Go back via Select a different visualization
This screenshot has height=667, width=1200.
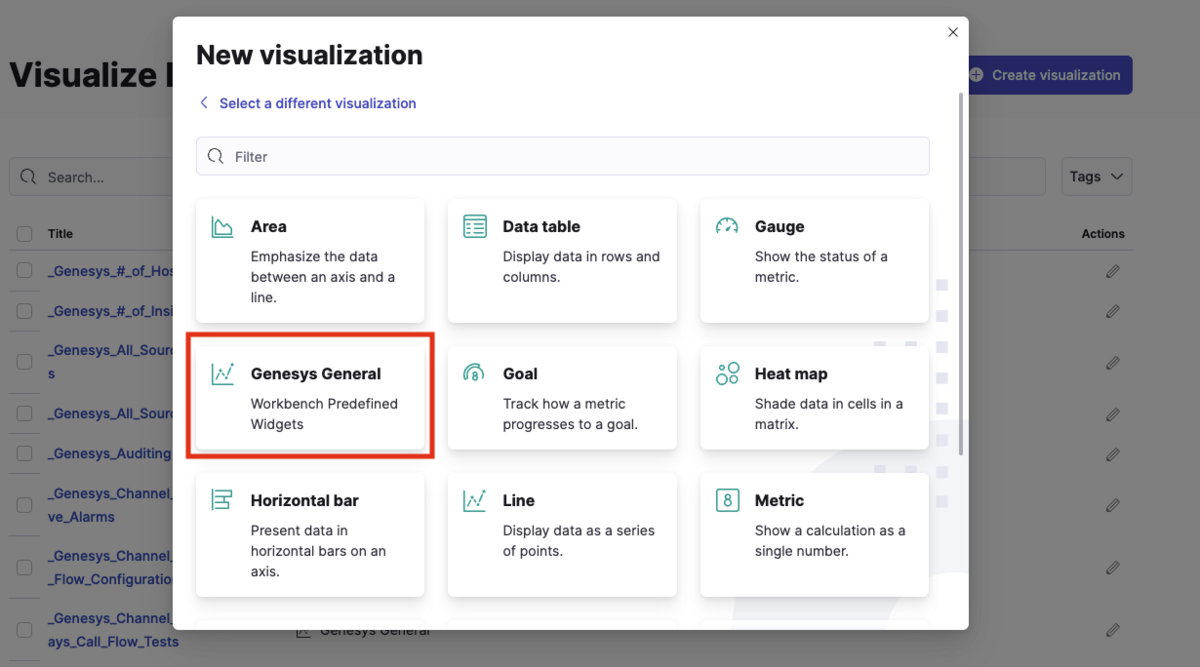click(307, 103)
